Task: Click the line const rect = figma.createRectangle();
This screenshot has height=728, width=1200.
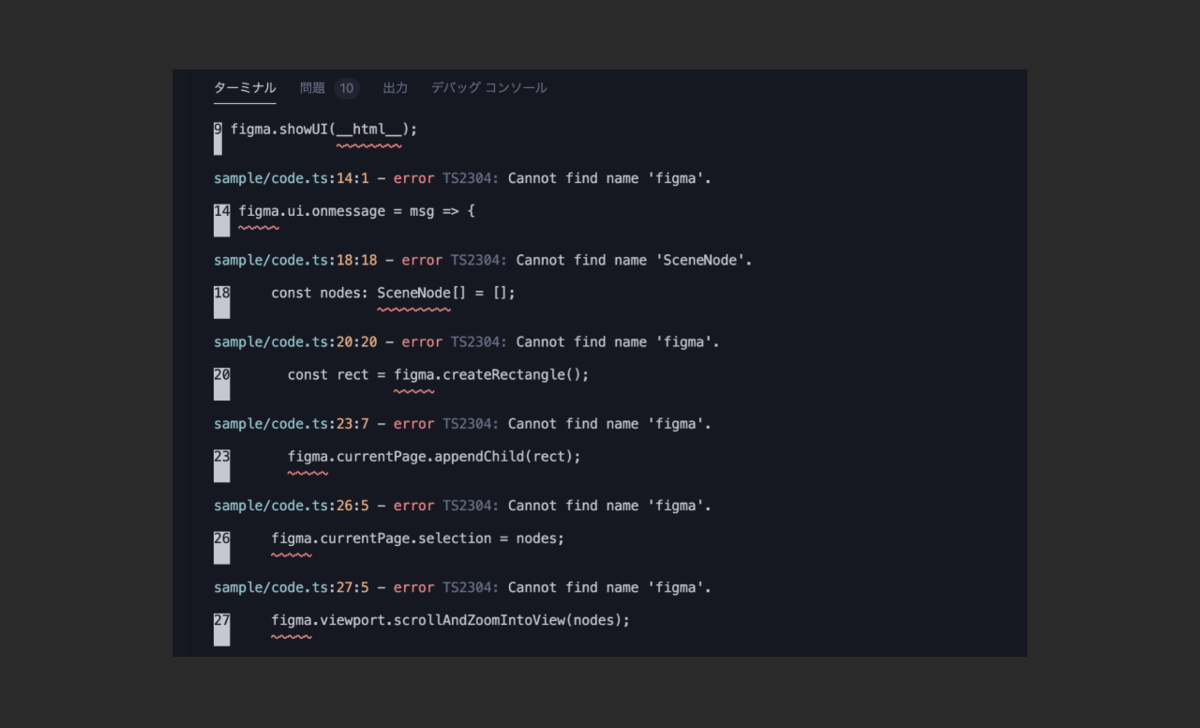Action: 438,375
